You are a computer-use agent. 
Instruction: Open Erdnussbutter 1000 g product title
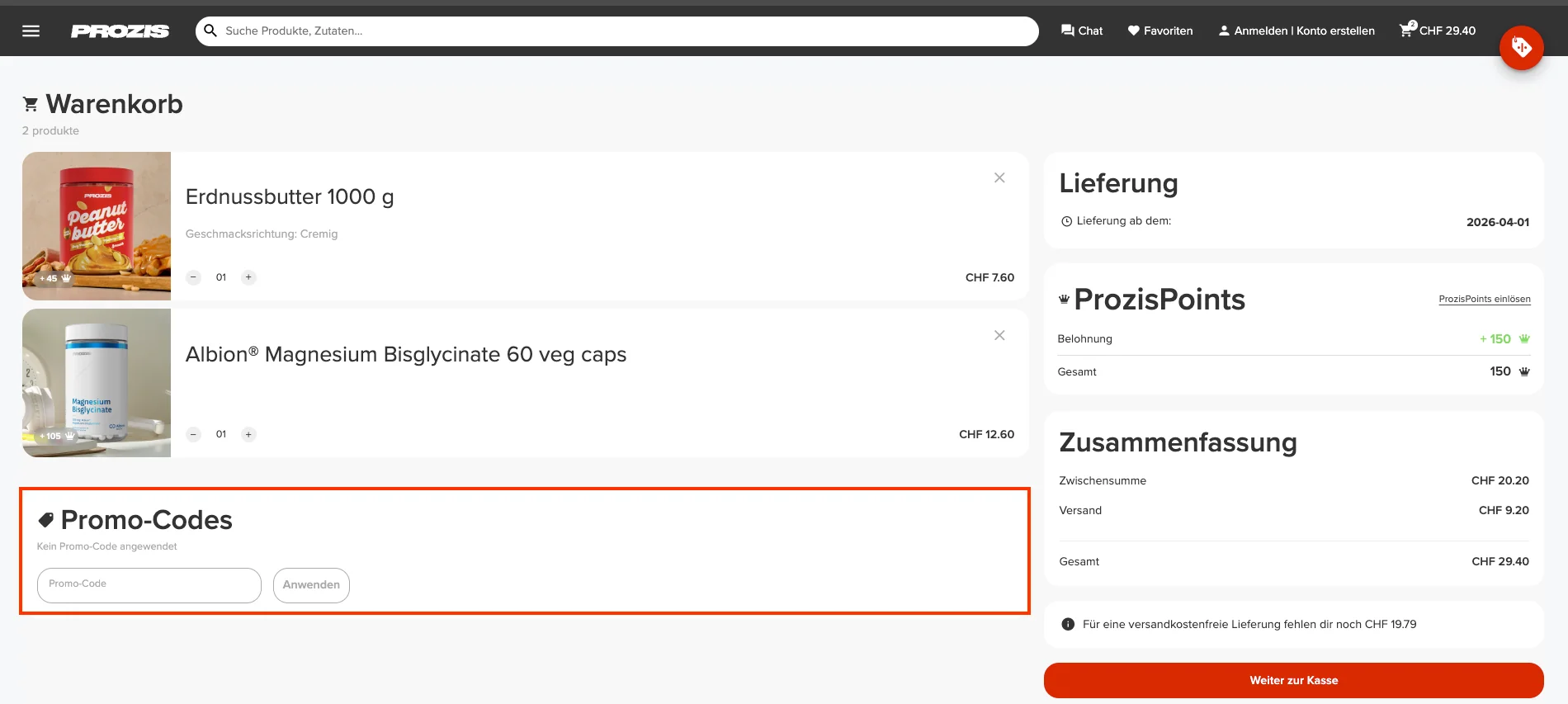pyautogui.click(x=290, y=196)
